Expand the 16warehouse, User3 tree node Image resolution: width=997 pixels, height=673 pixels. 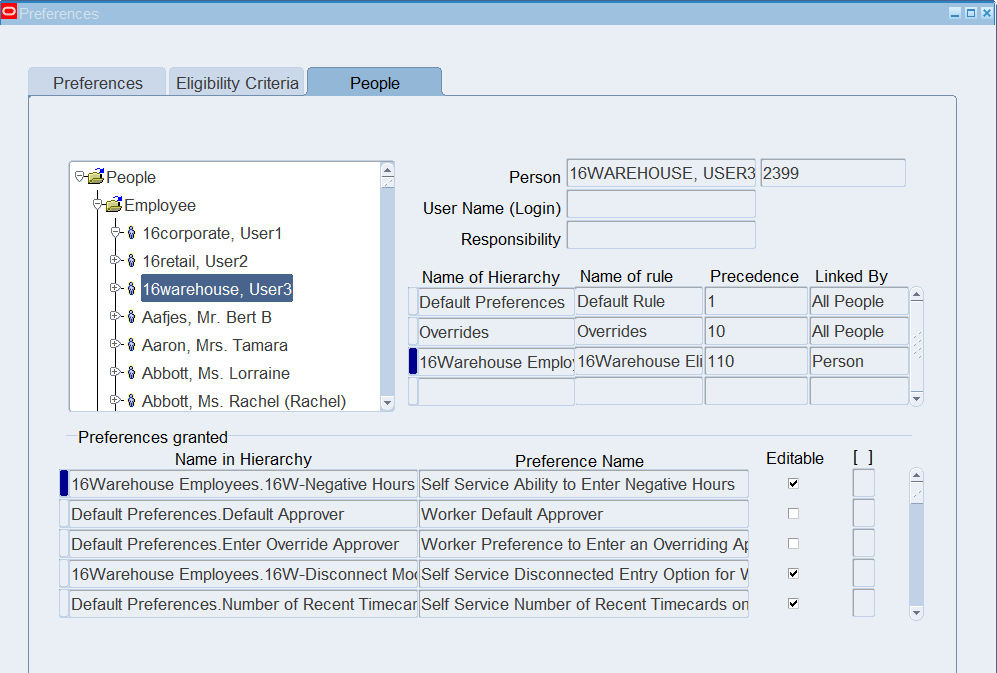(115, 289)
